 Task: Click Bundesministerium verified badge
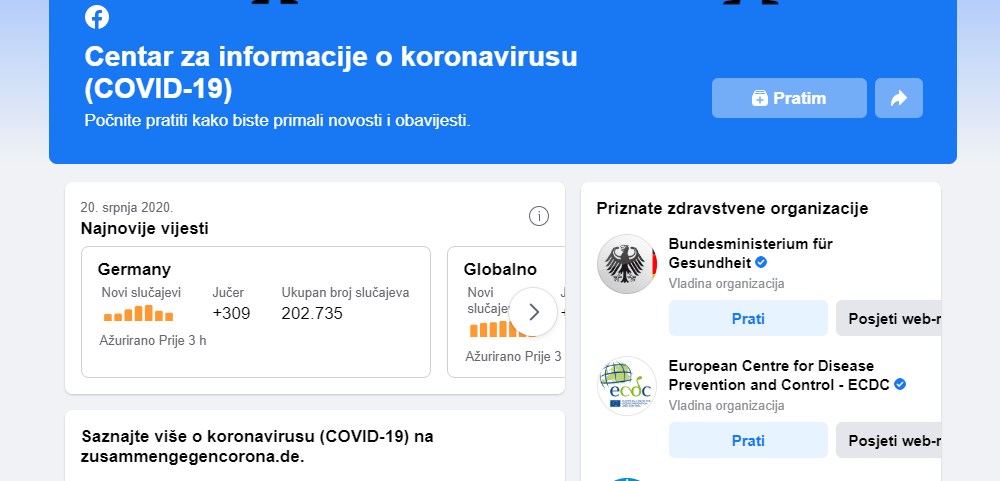click(761, 262)
